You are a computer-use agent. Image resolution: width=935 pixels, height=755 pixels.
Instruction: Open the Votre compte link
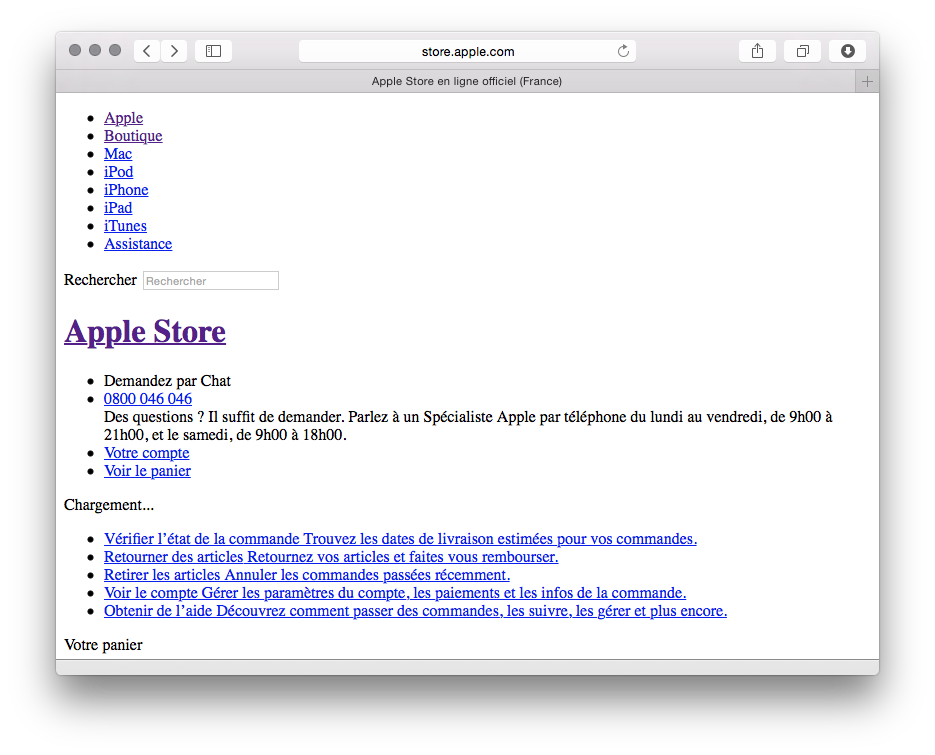tap(147, 453)
